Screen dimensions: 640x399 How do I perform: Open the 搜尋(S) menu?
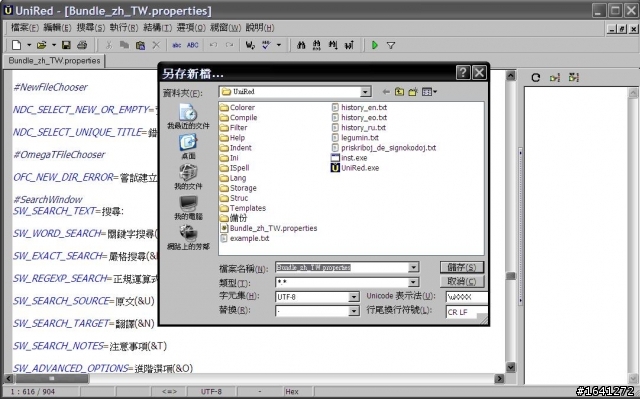click(91, 28)
